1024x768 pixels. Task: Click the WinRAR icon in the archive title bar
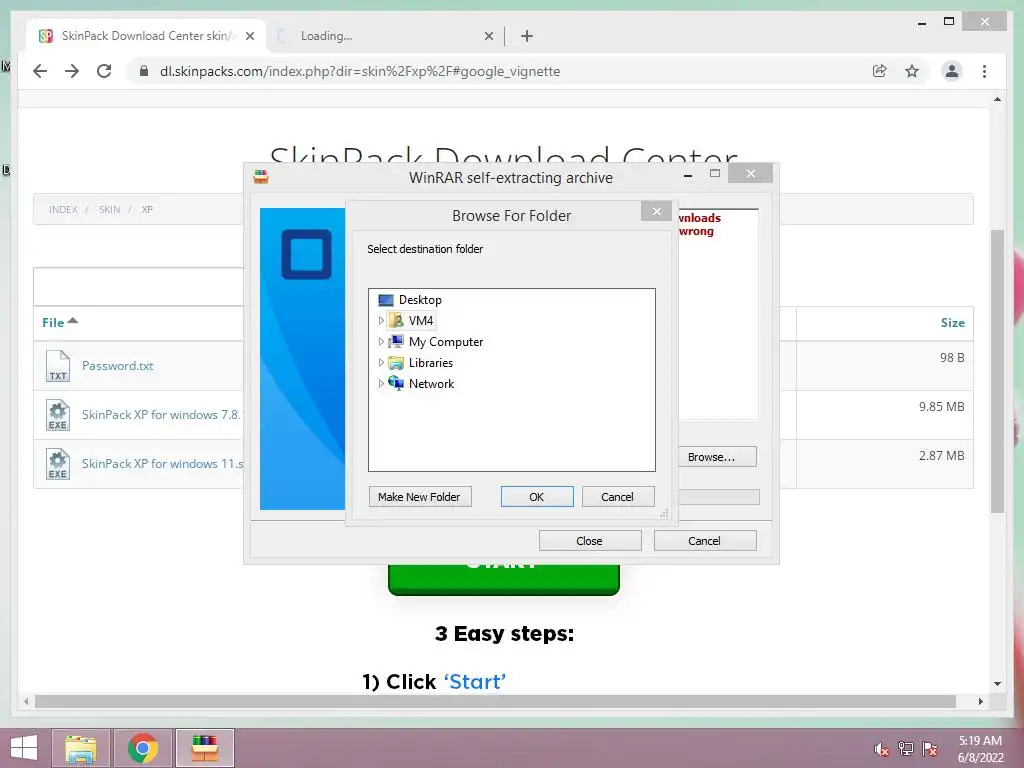pyautogui.click(x=261, y=176)
